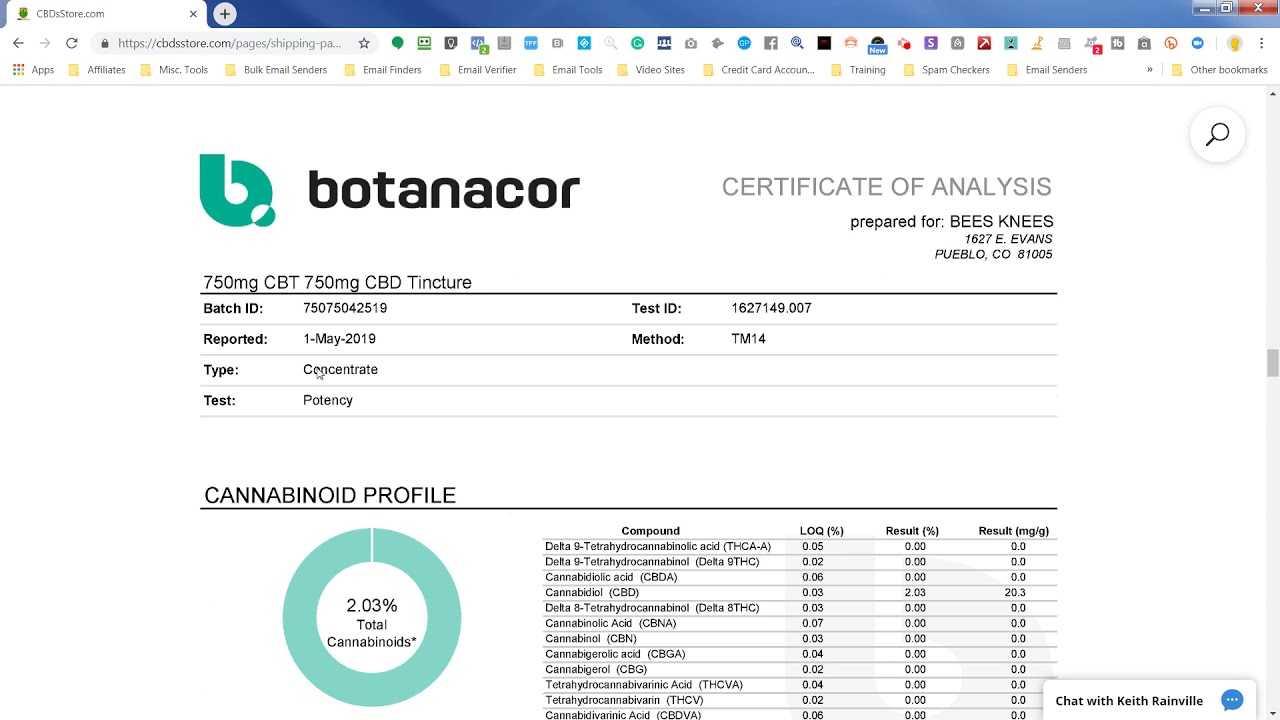
Task: Click the Test ID value 1627149.007
Action: (771, 308)
